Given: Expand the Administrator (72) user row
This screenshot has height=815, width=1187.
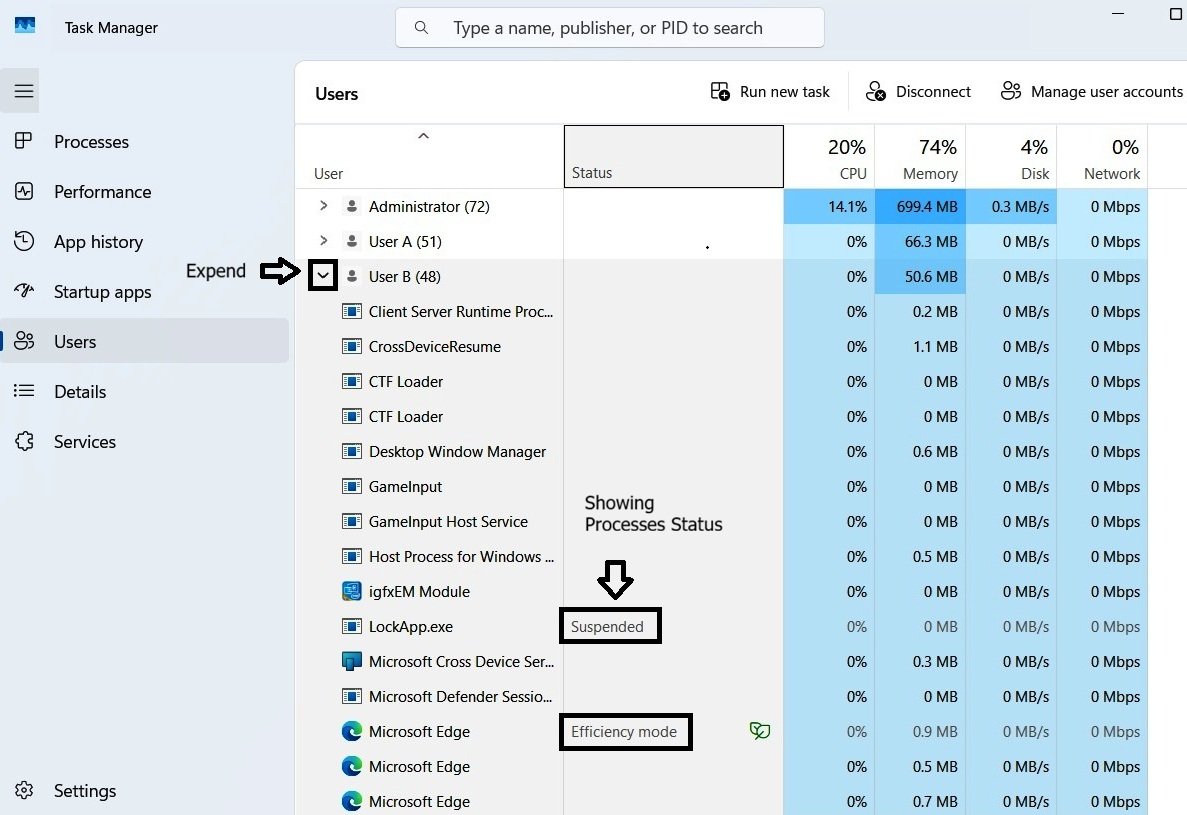Looking at the screenshot, I should (323, 206).
